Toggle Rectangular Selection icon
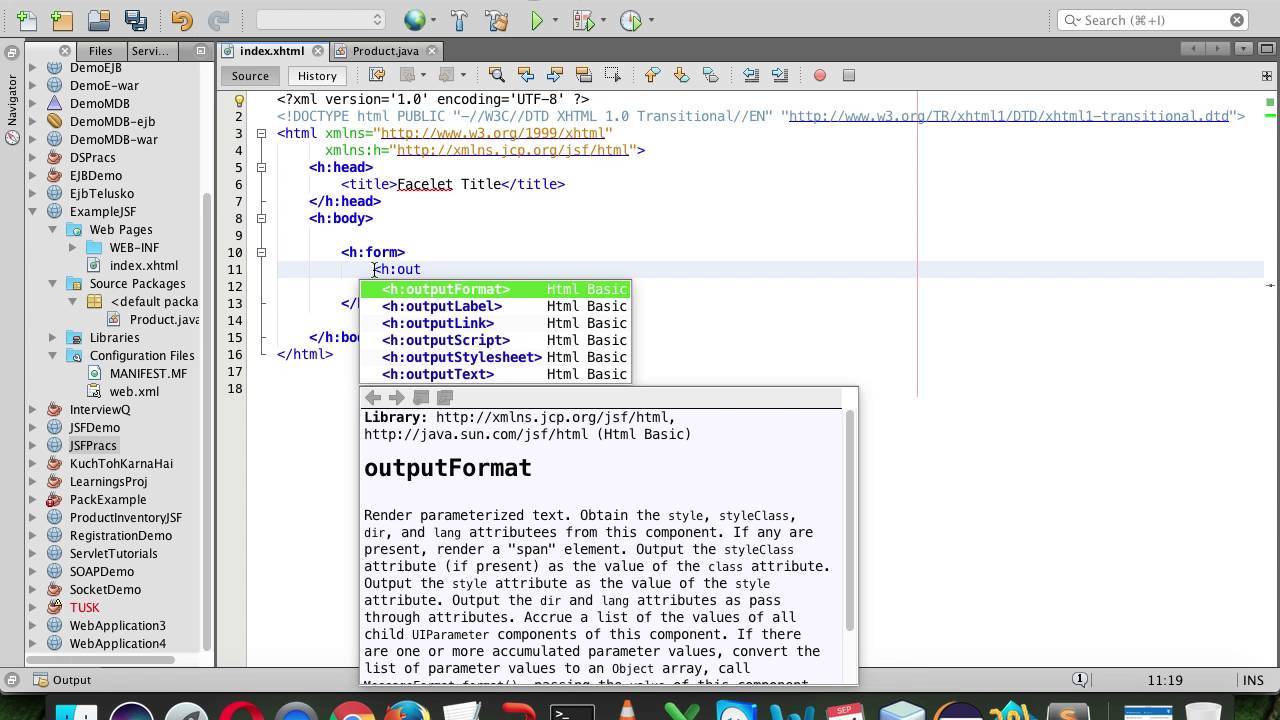1280x720 pixels. point(612,75)
